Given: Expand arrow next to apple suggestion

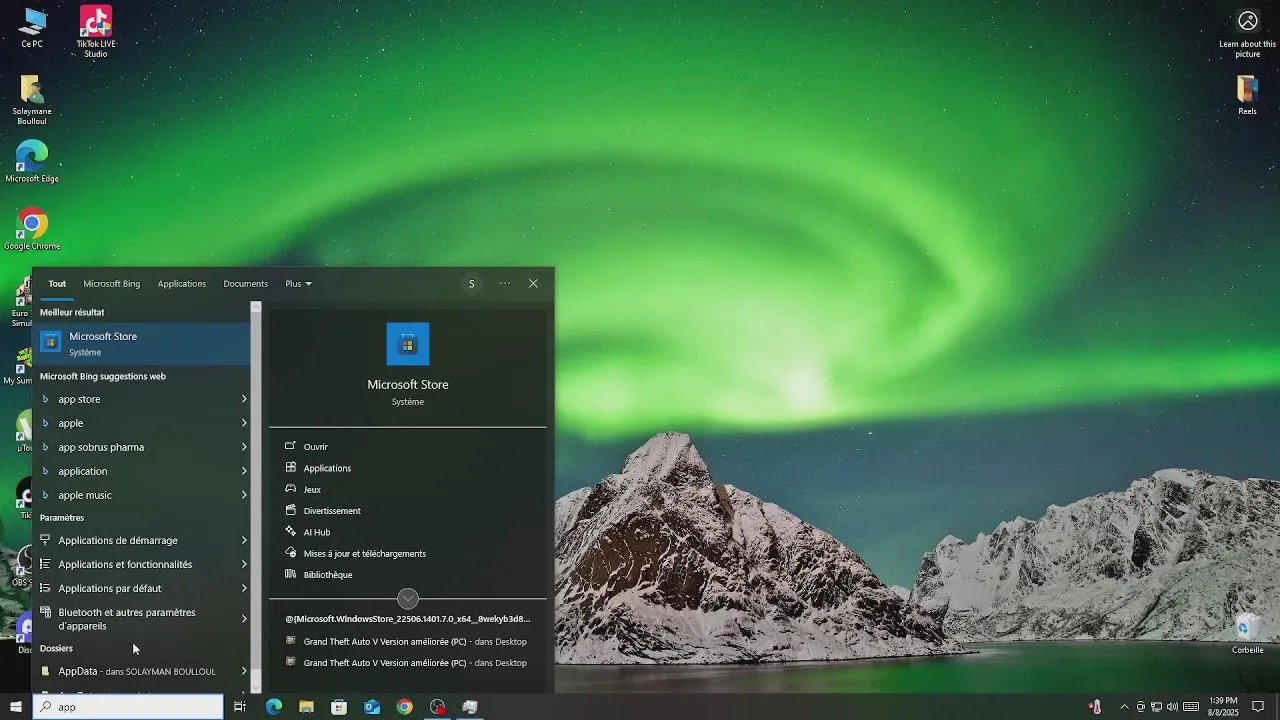Looking at the screenshot, I should pos(244,423).
